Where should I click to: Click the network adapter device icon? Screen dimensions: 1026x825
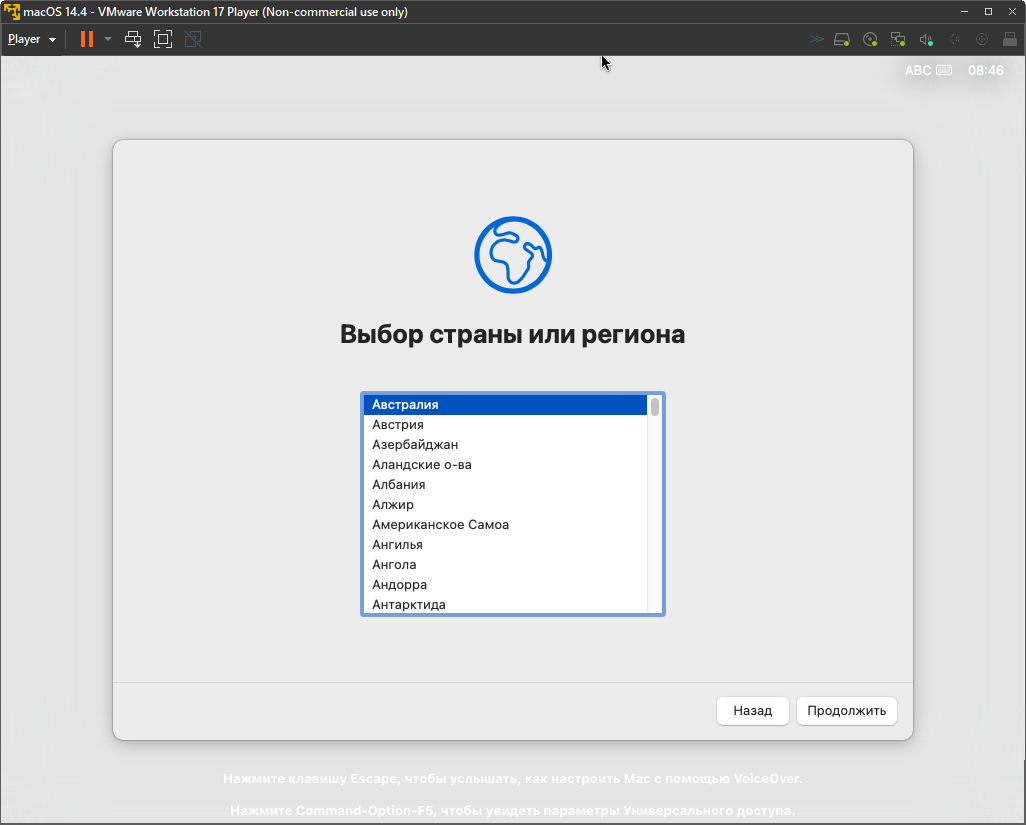pyautogui.click(x=898, y=39)
